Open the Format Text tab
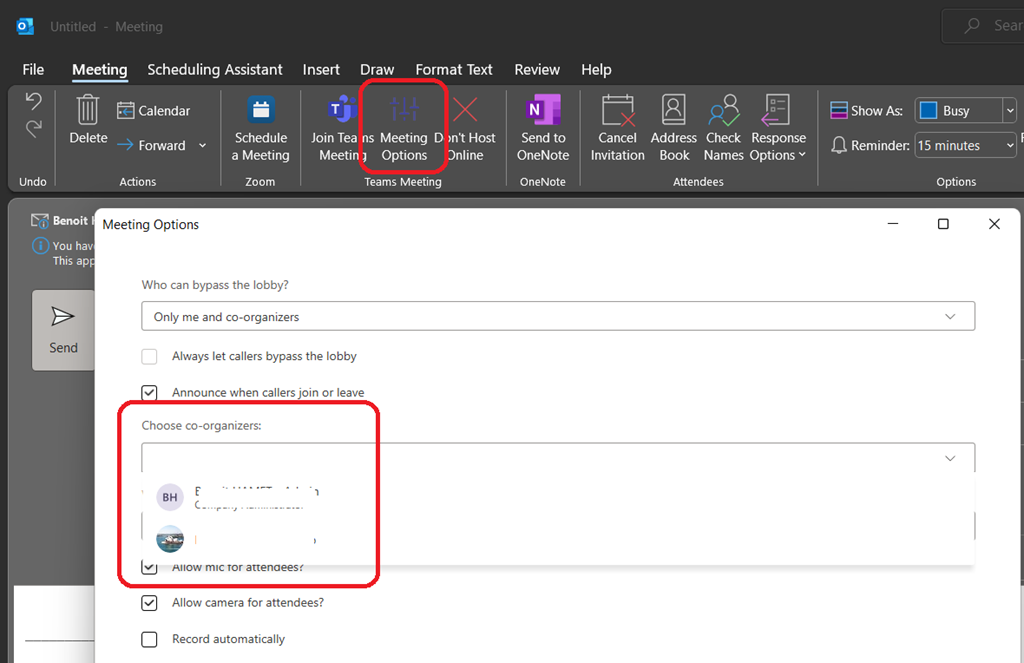Screen dimensions: 1024x663 [x=454, y=70]
